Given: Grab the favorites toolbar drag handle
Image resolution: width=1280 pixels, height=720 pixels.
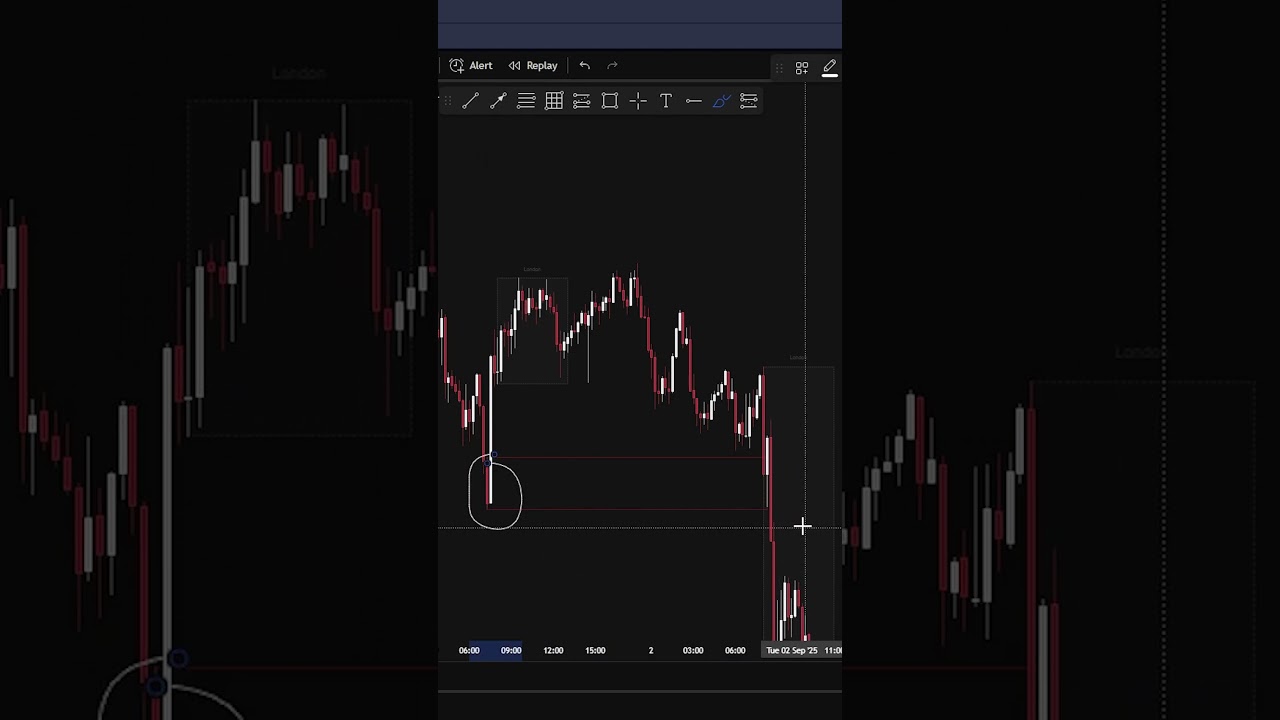Looking at the screenshot, I should pos(447,101).
